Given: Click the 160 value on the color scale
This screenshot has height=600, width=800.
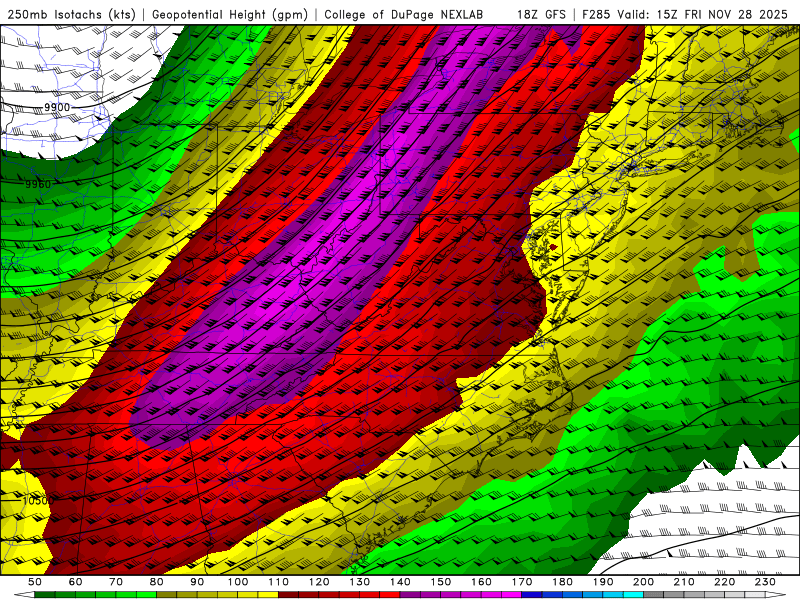Looking at the screenshot, I should [481, 582].
